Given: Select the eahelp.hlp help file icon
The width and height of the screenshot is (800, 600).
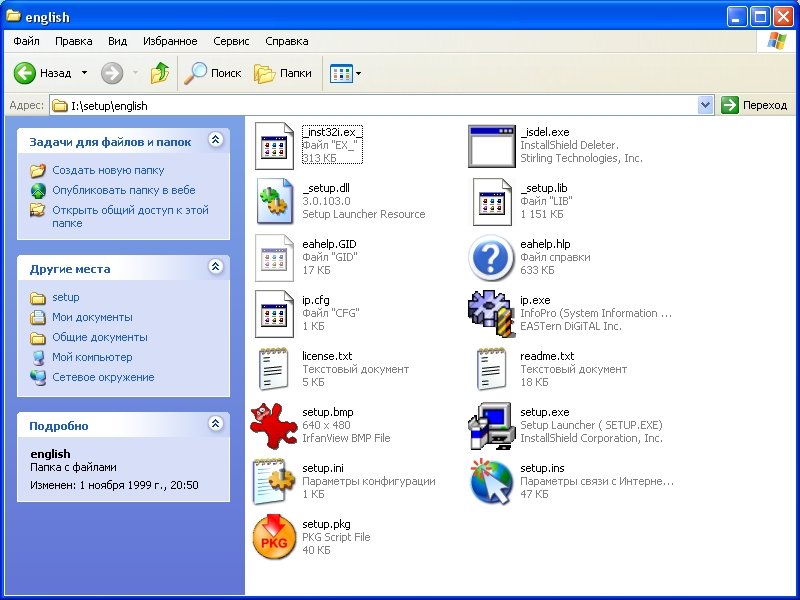Looking at the screenshot, I should [491, 258].
